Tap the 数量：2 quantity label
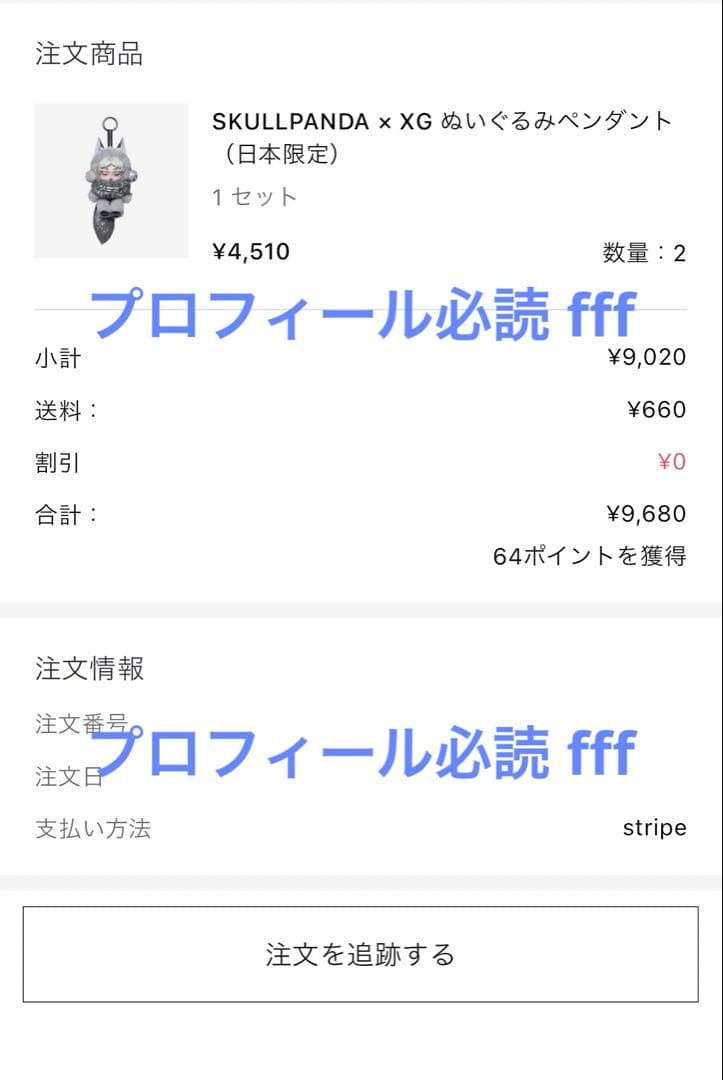The width and height of the screenshot is (723, 1080). coord(644,253)
